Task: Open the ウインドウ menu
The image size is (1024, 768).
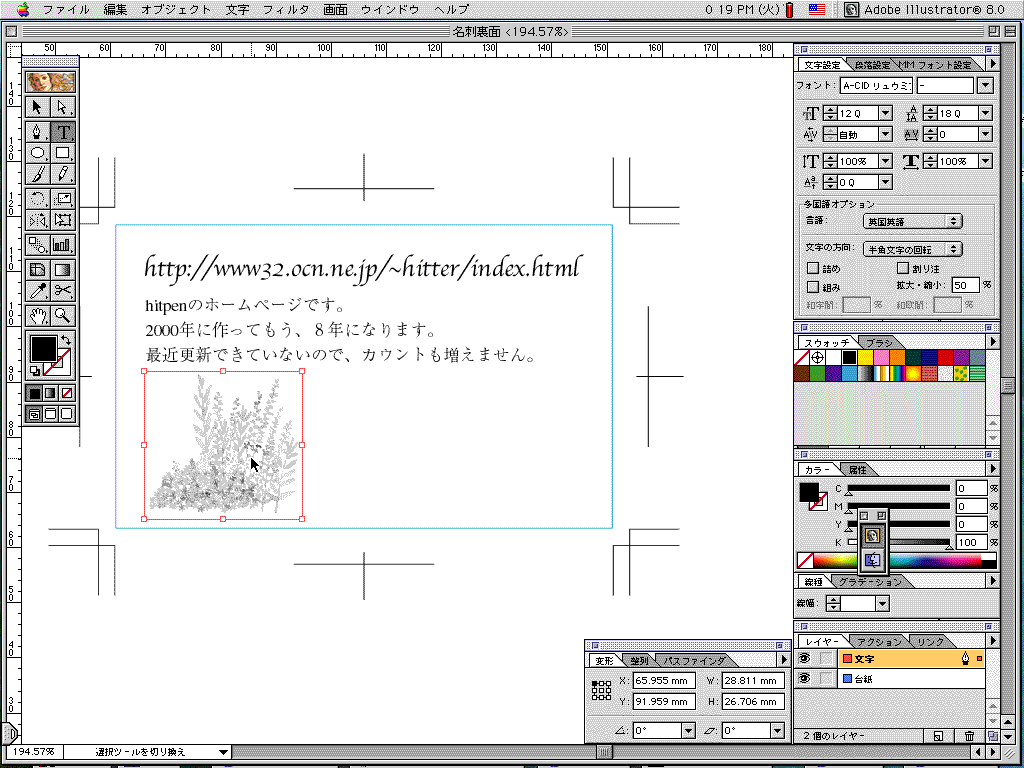Action: click(391, 10)
